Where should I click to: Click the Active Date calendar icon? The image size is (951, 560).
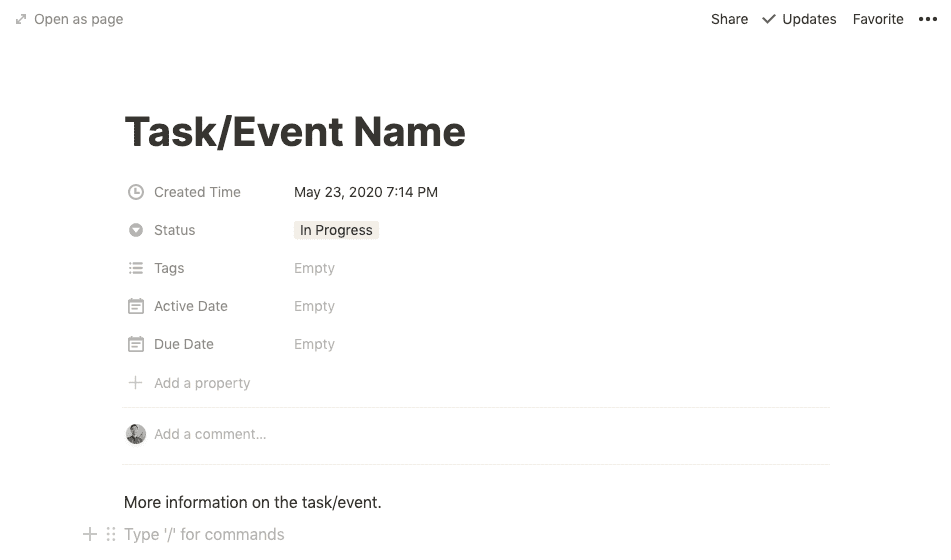click(136, 306)
